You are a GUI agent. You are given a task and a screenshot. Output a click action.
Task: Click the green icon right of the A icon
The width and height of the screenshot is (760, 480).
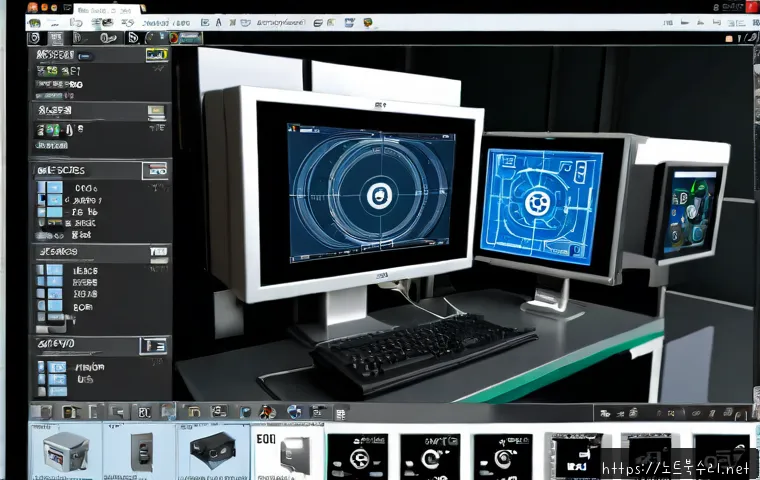233,22
